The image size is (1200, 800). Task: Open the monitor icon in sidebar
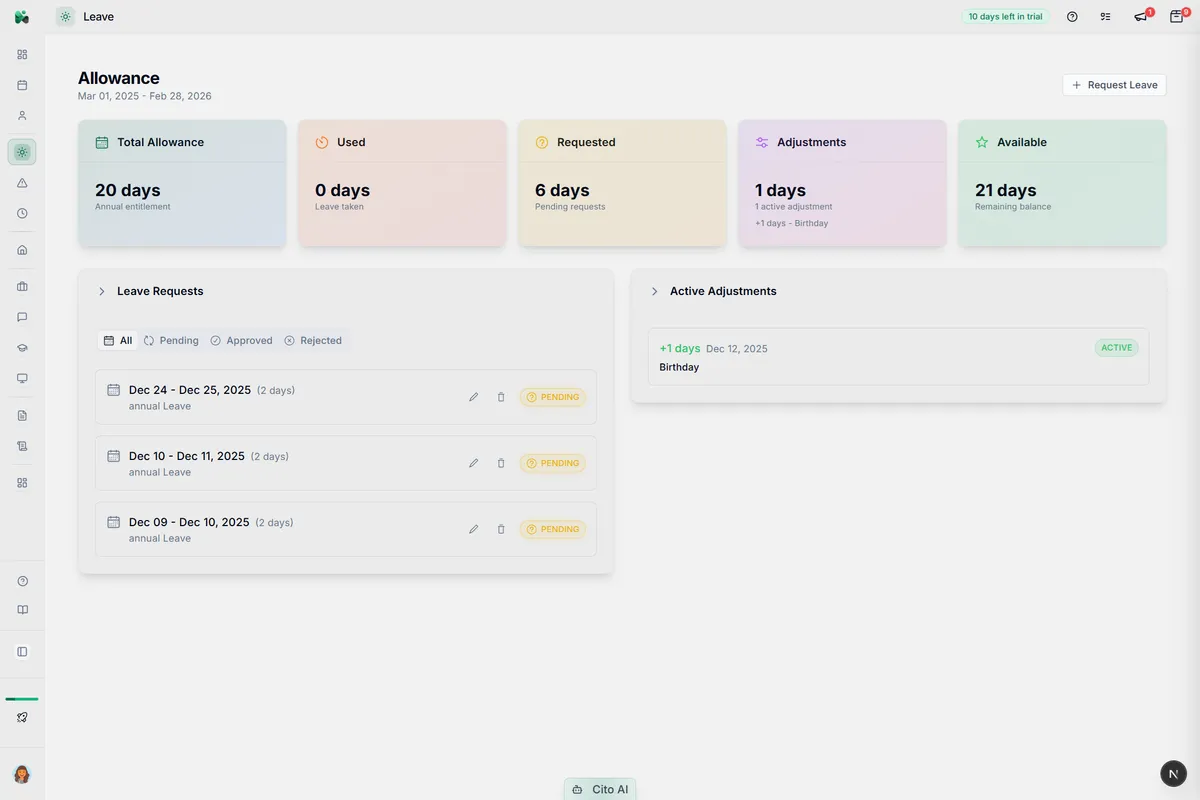tap(22, 378)
